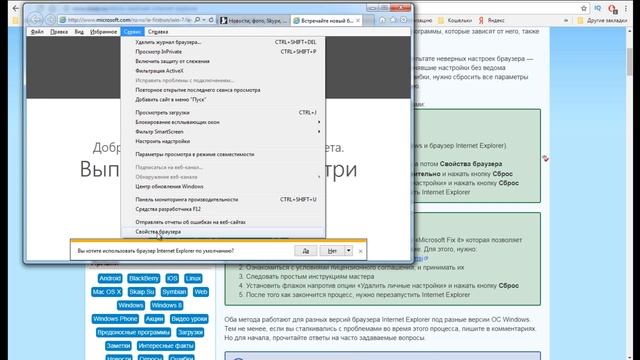
Task: Open the Яндекс bookmark
Action: [x=492, y=20]
